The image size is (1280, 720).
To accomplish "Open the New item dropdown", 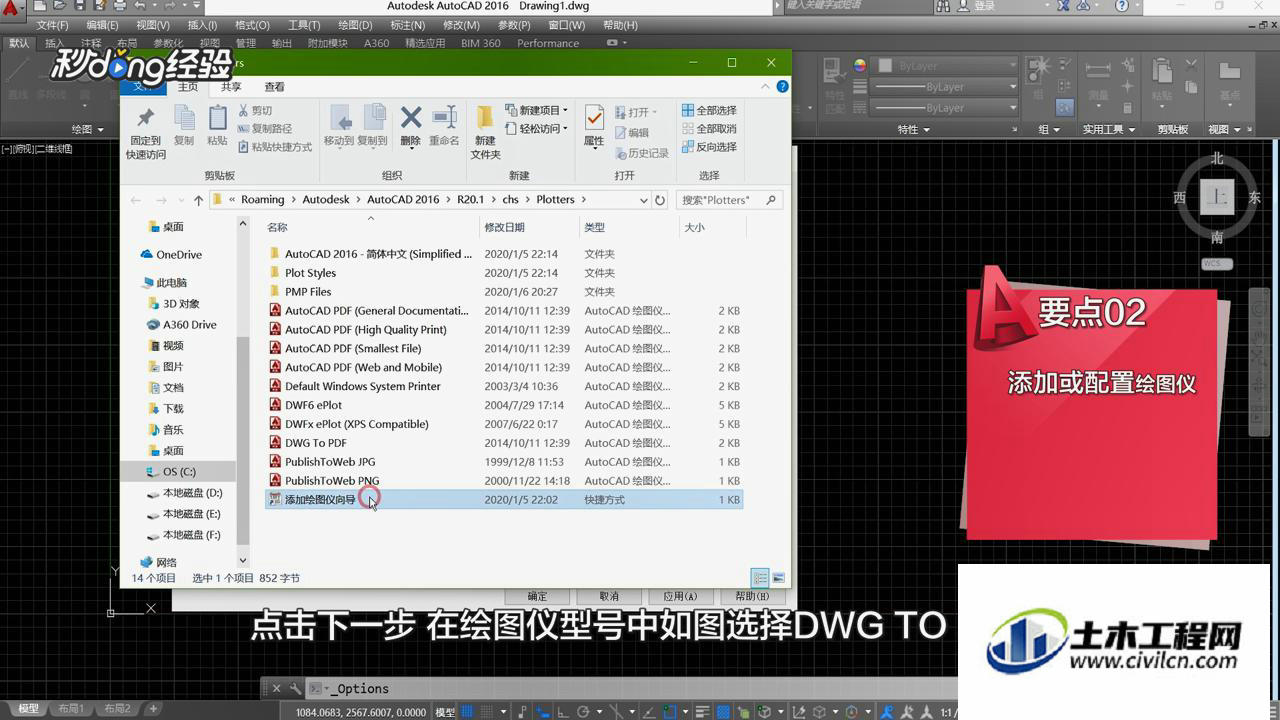I will pyautogui.click(x=537, y=110).
